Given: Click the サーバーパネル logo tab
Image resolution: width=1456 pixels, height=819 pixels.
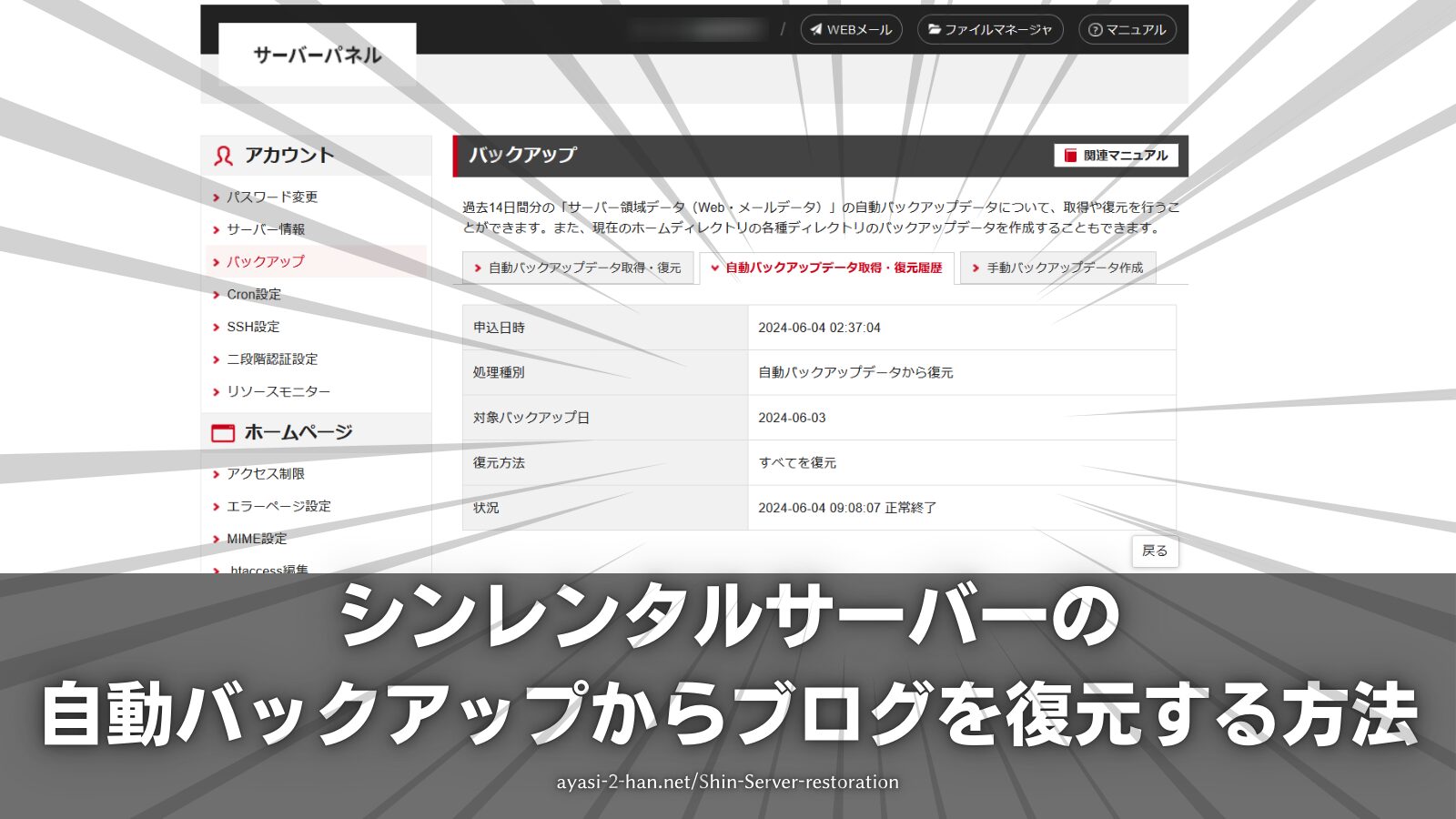Looking at the screenshot, I should (317, 55).
